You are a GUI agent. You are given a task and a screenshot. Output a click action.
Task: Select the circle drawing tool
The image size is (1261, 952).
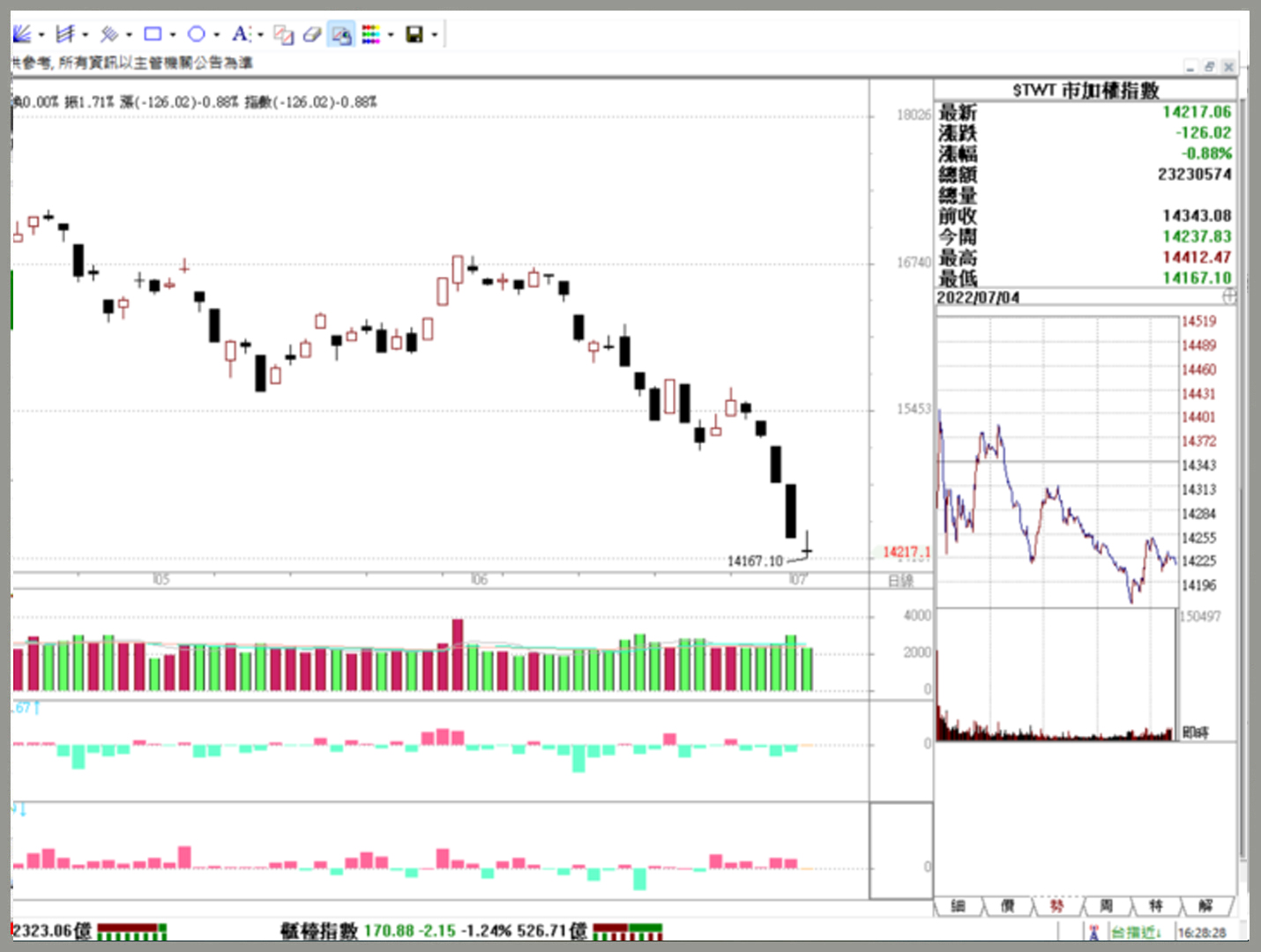197,34
